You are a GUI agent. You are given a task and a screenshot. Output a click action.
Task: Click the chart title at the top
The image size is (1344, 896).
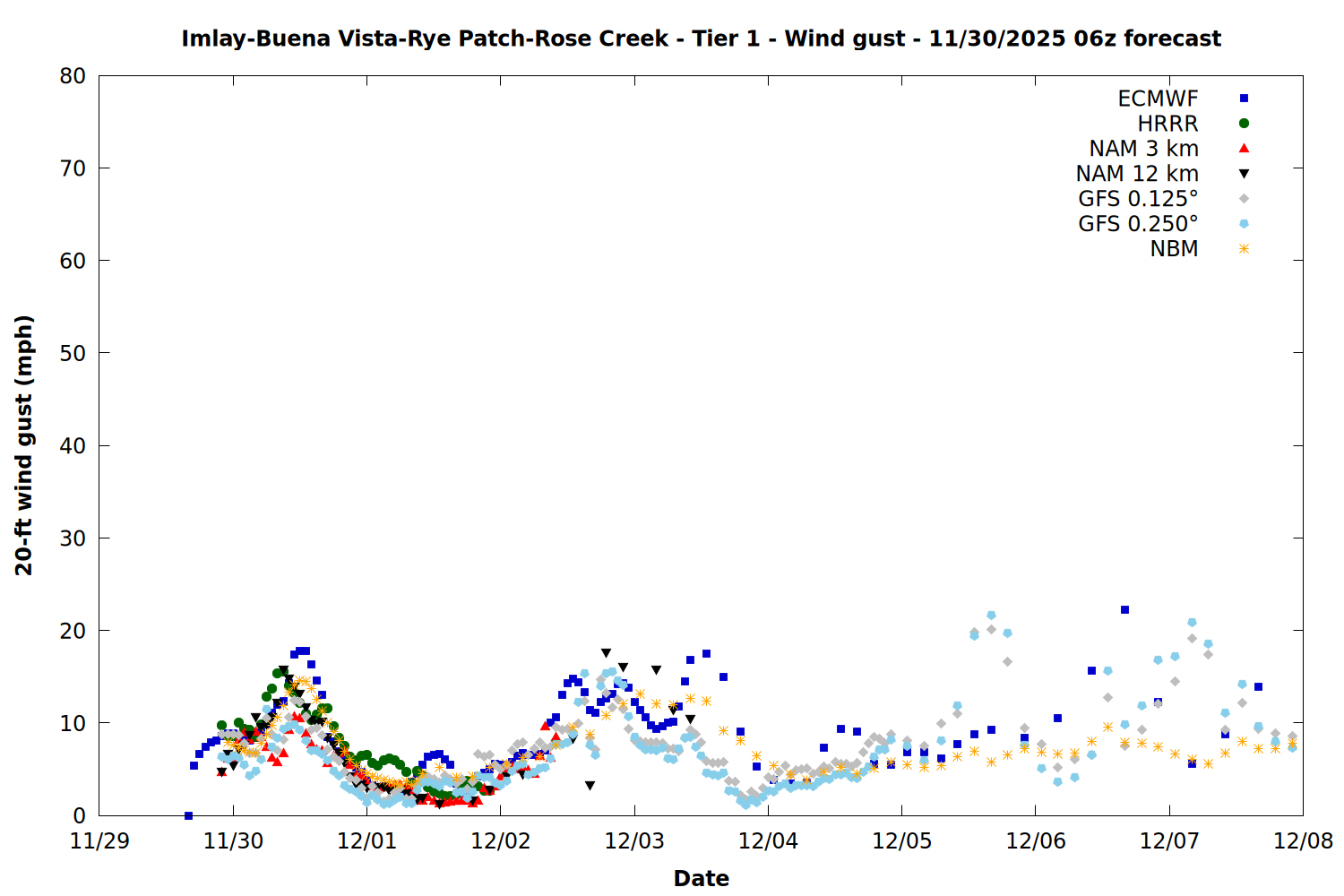(x=701, y=39)
